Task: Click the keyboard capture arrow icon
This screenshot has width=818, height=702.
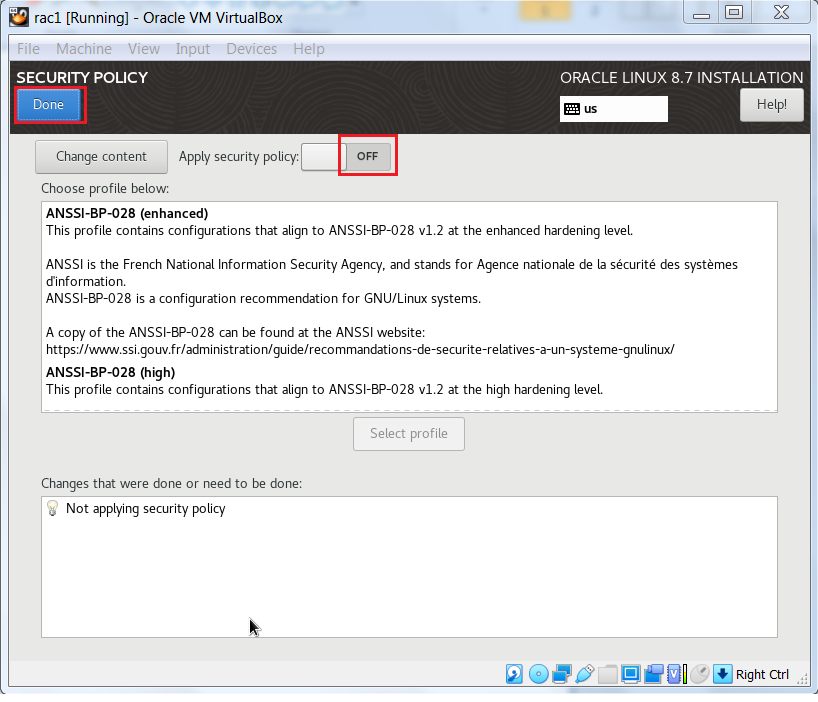Action: tap(723, 674)
